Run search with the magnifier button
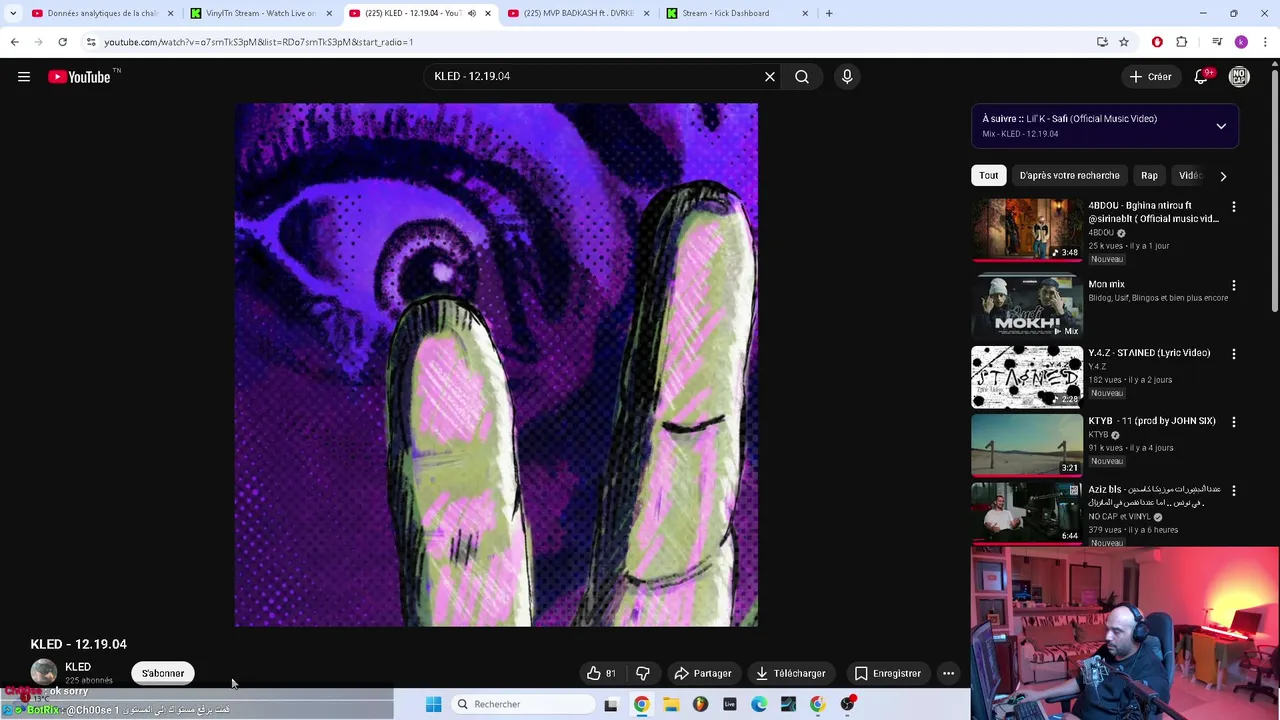This screenshot has height=720, width=1280. [x=802, y=77]
